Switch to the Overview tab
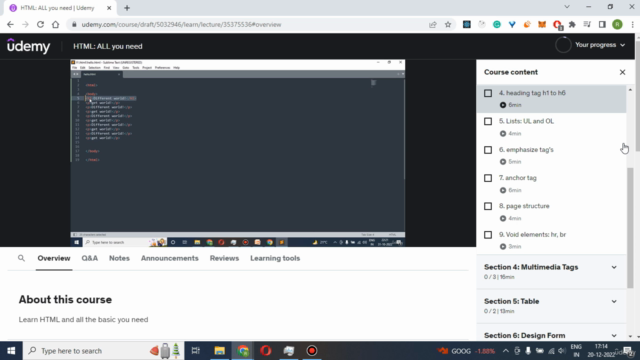 tap(54, 258)
